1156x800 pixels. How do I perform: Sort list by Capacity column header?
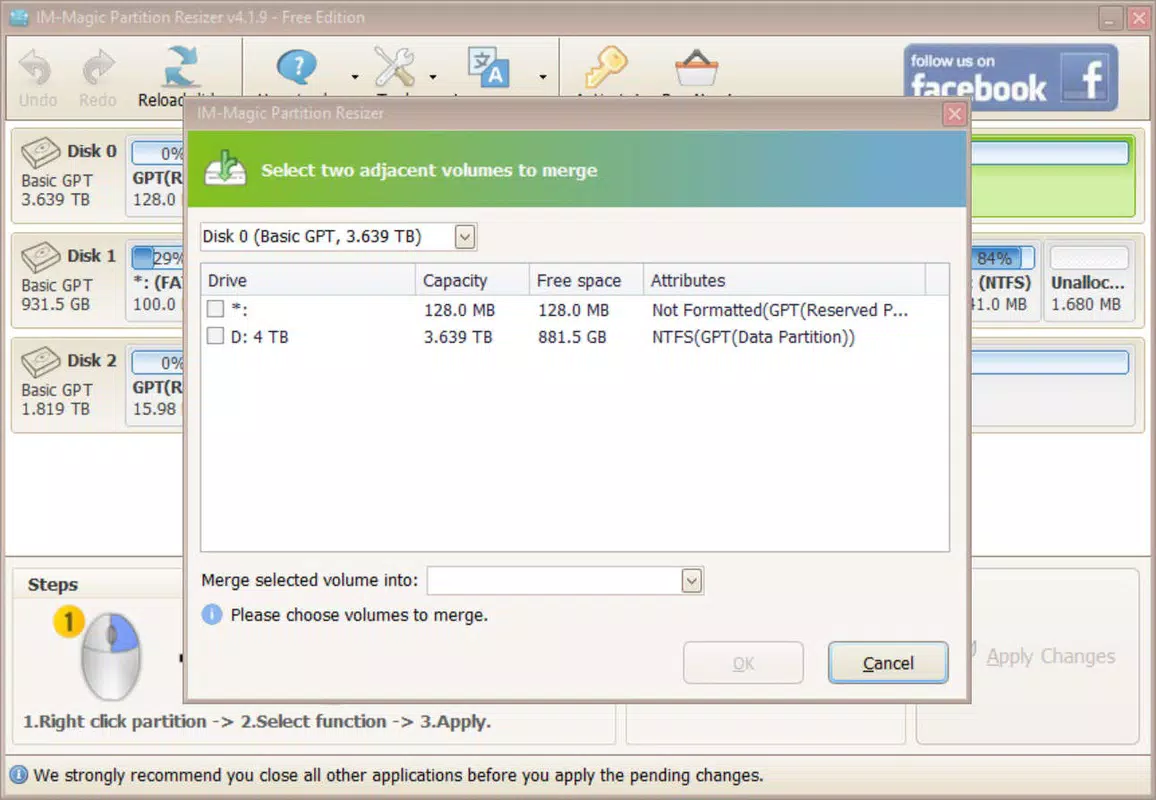click(473, 280)
